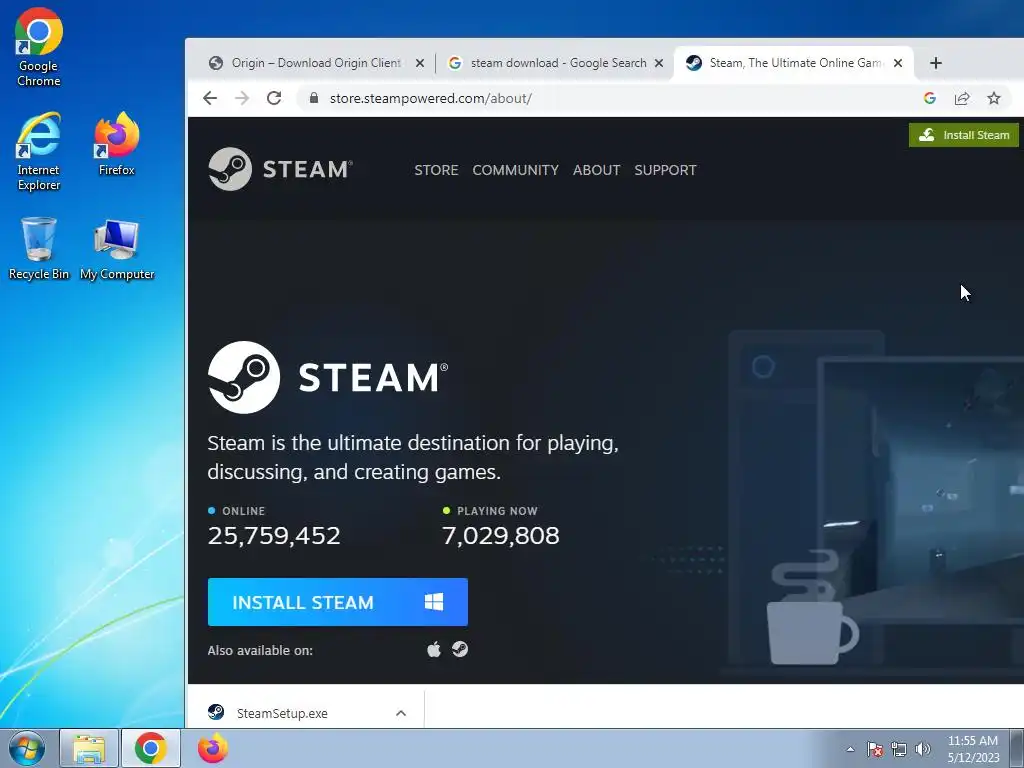
Task: Click Steam logo in page header
Action: 280,169
